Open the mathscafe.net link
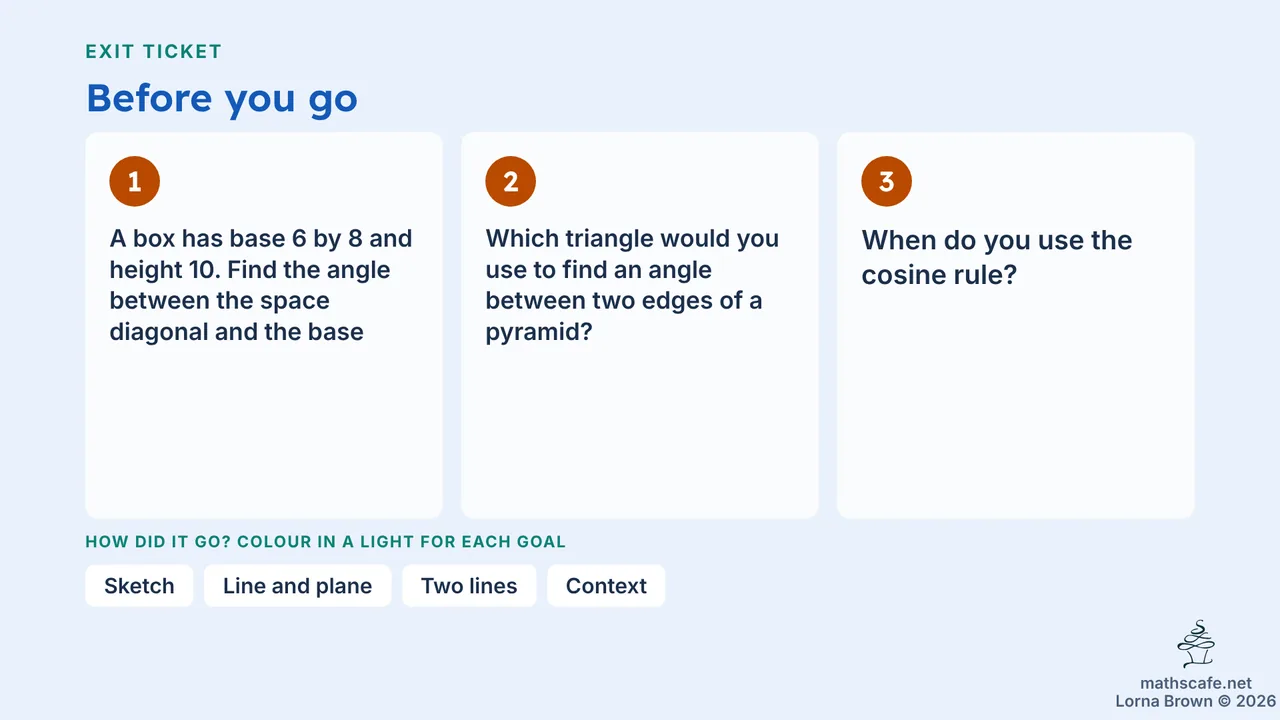This screenshot has height=720, width=1280. click(1196, 684)
